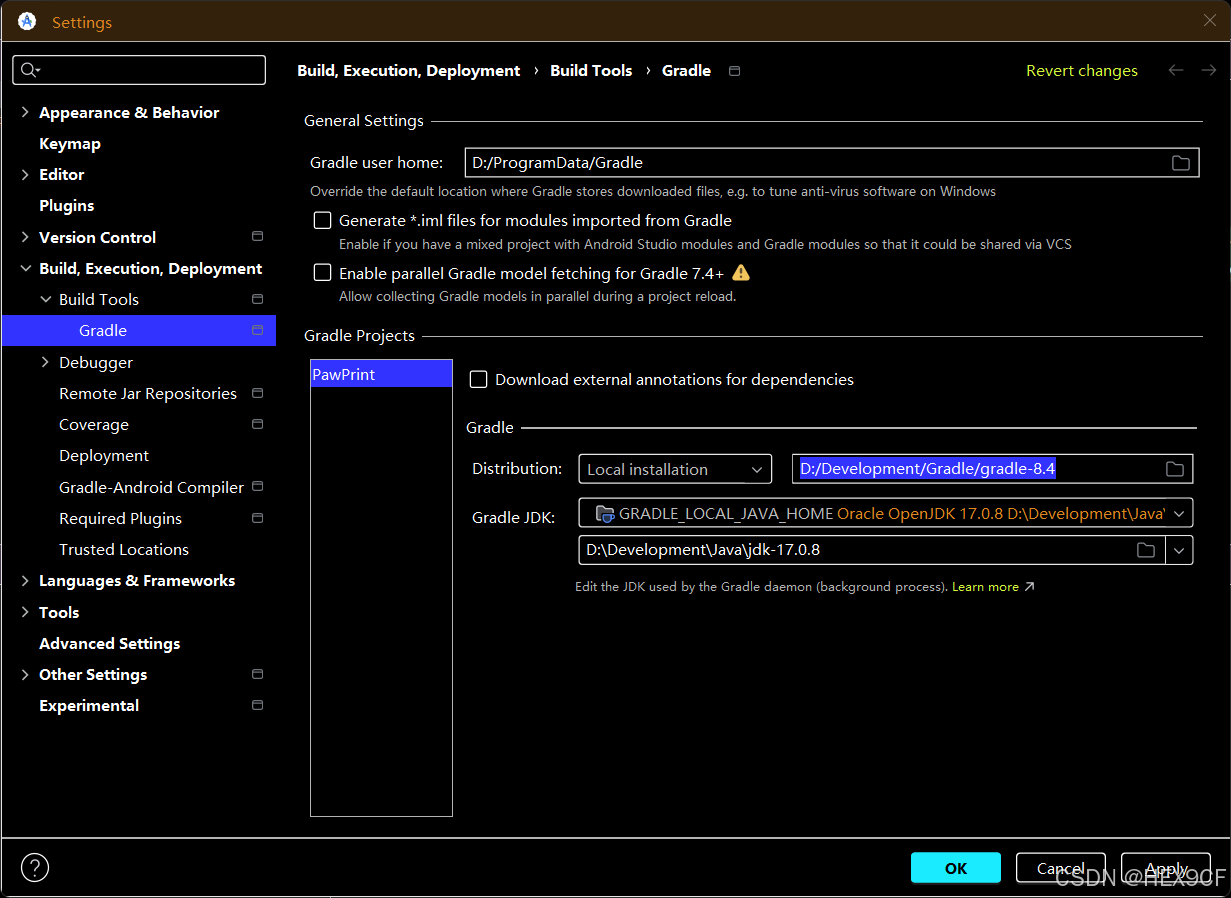The width and height of the screenshot is (1231, 898).
Task: Expand the Debugger node
Action: coord(45,362)
